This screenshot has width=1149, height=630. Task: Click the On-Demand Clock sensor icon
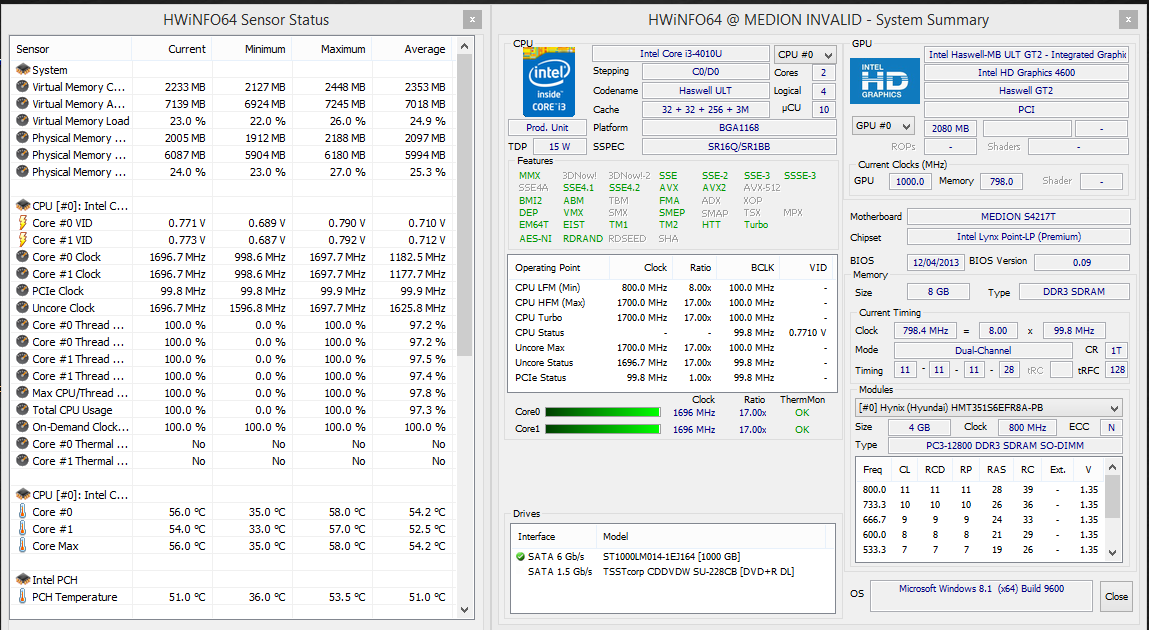click(x=23, y=426)
